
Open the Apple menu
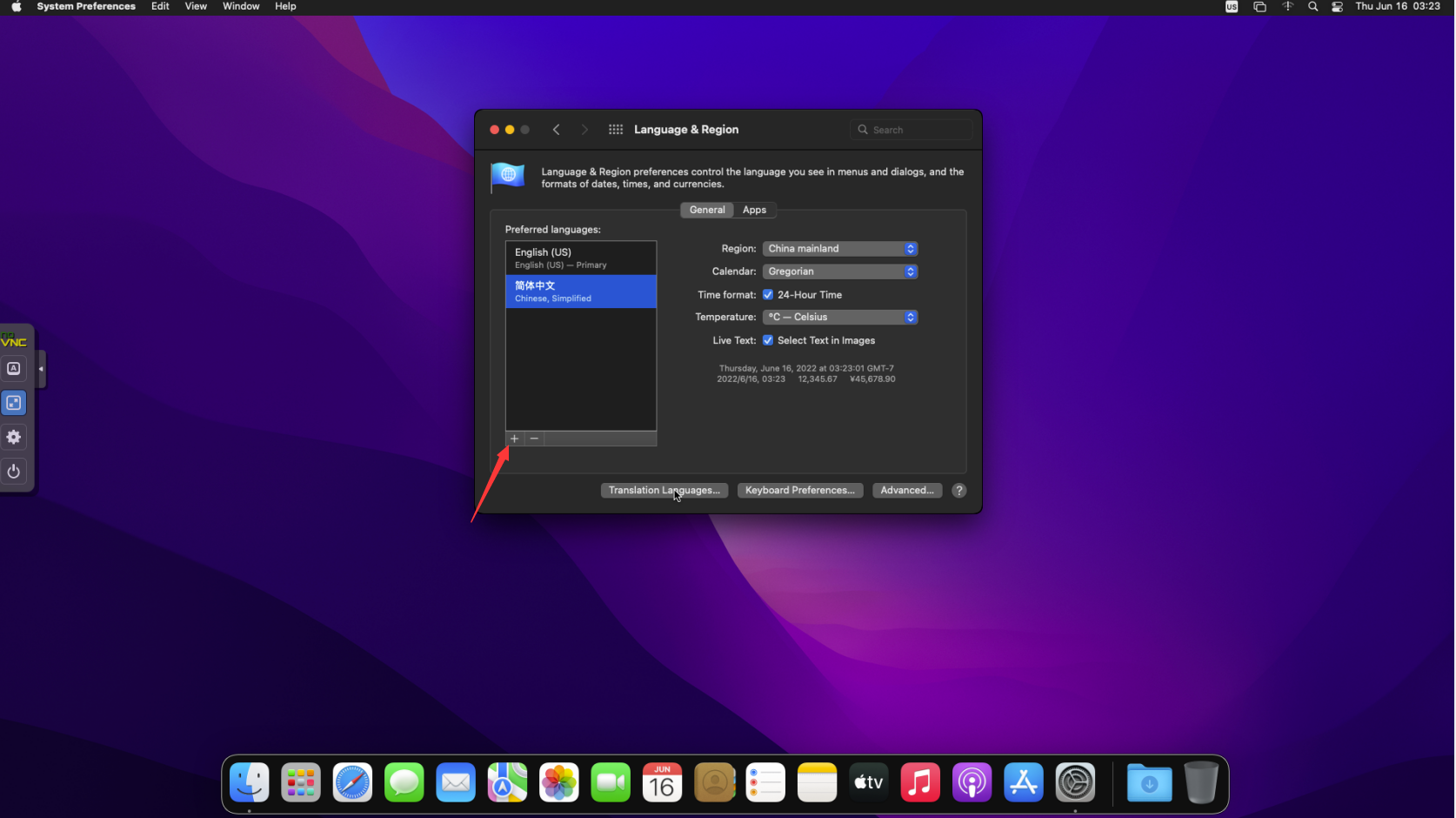[x=17, y=6]
